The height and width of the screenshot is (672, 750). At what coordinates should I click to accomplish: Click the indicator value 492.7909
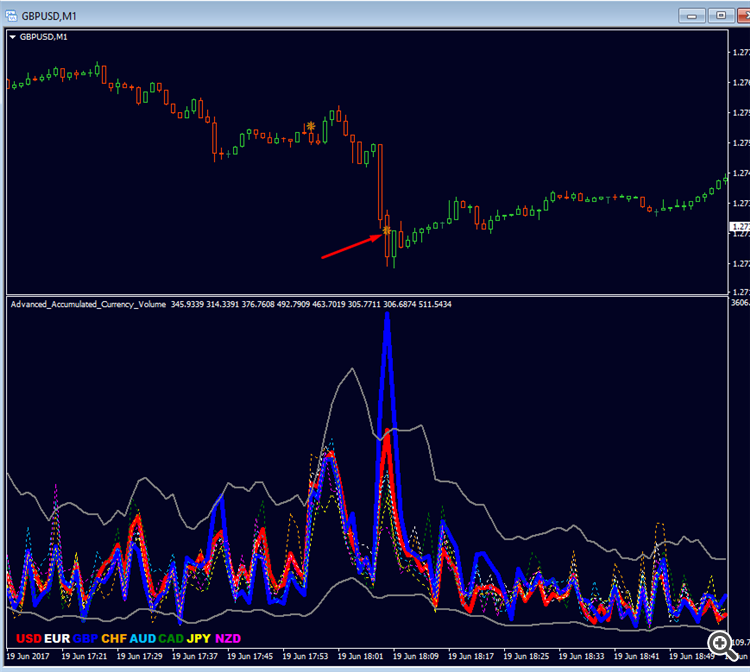coord(294,304)
